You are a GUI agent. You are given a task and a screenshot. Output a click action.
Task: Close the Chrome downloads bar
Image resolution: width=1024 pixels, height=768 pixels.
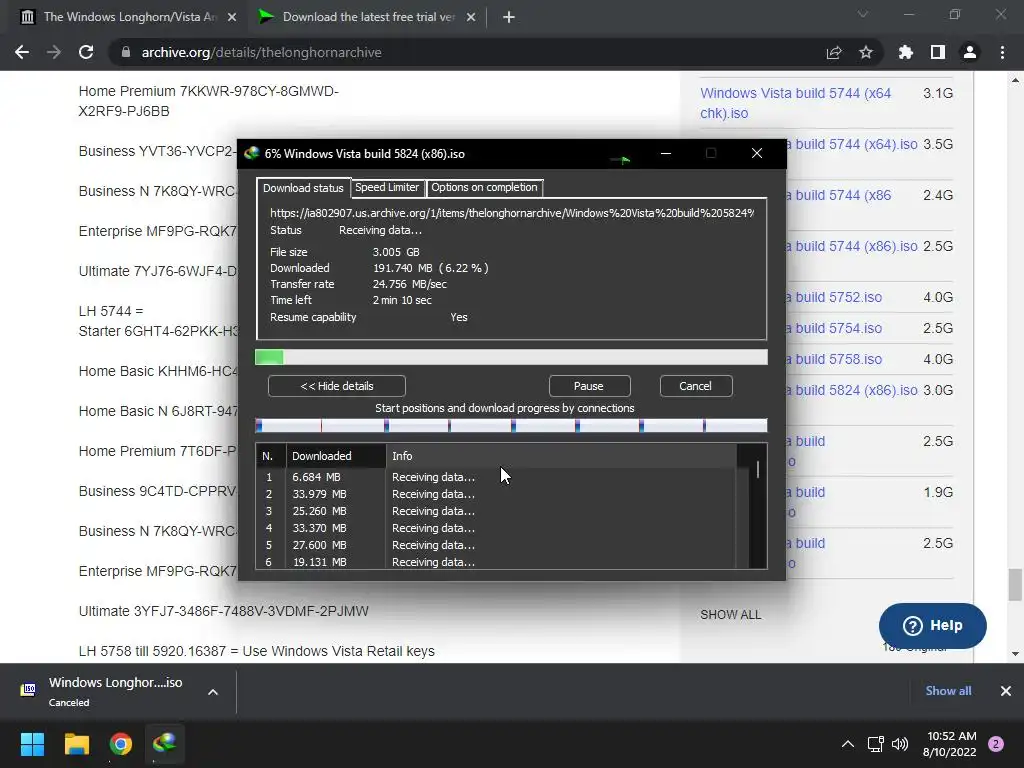click(x=1006, y=691)
